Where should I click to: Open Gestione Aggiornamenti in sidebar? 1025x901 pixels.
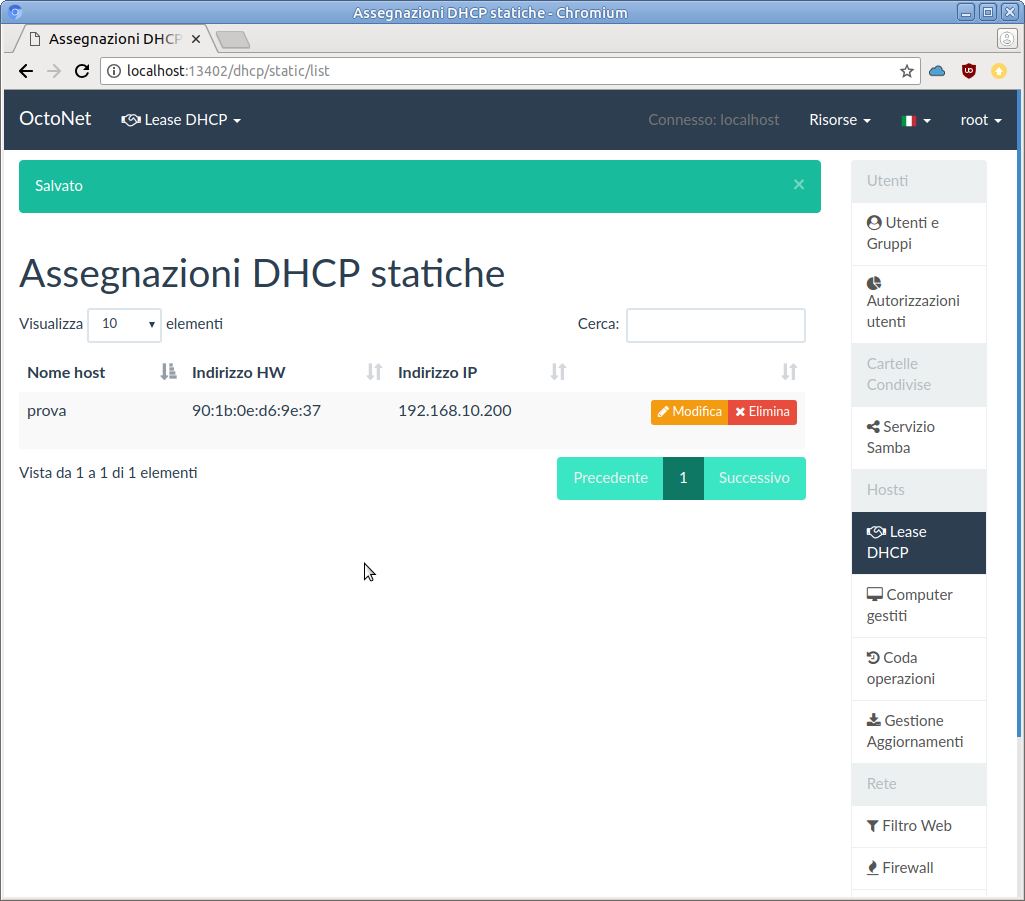pyautogui.click(x=918, y=732)
